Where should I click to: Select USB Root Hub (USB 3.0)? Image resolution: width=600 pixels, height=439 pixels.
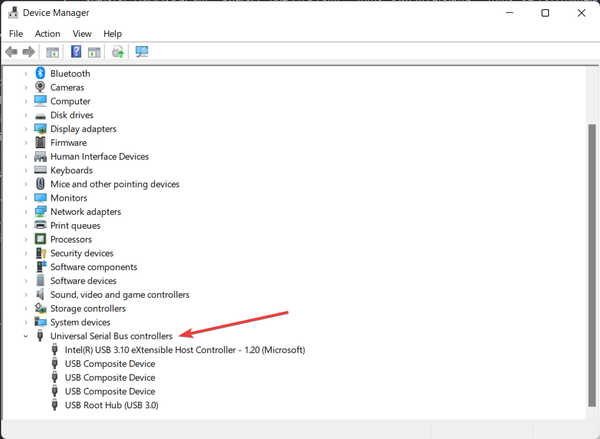(111, 405)
